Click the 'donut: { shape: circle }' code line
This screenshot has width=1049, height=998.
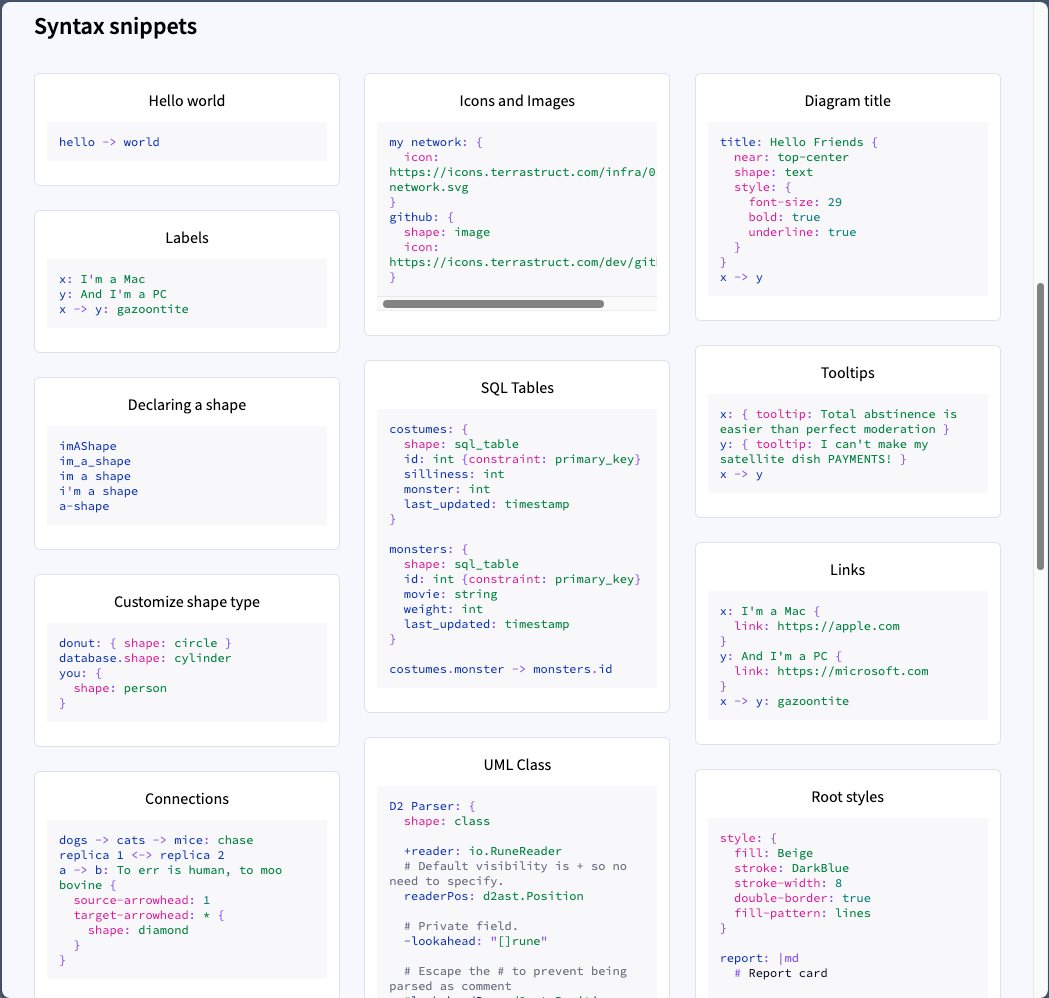(145, 643)
